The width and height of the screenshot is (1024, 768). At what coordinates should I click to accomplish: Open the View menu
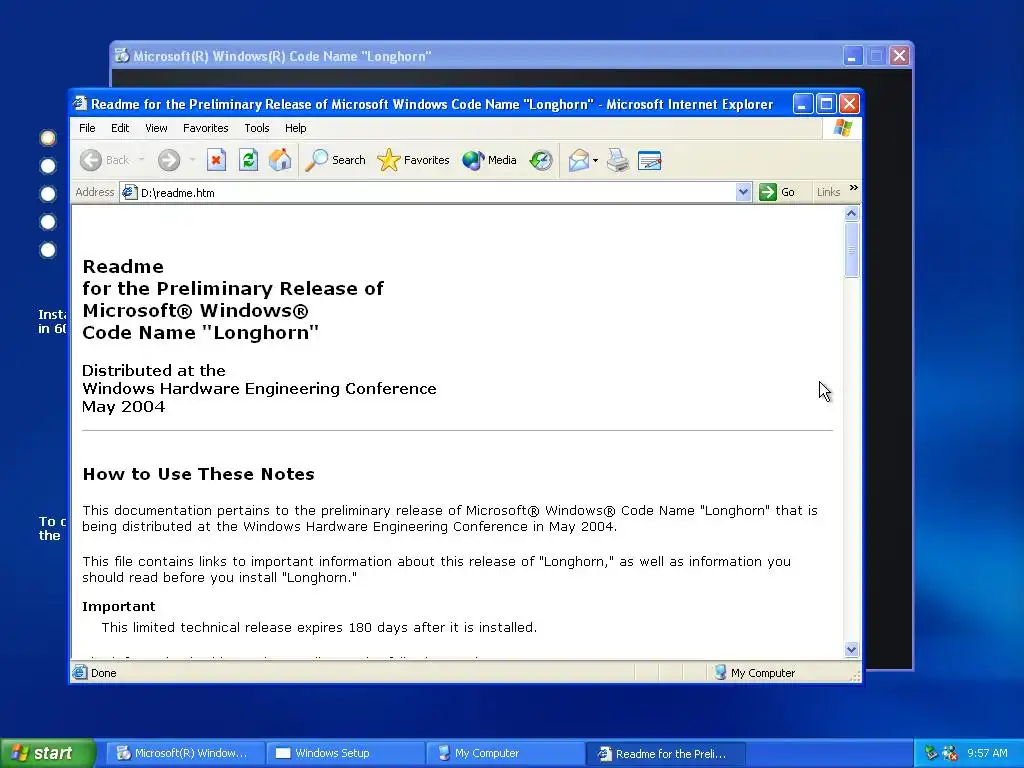point(156,128)
